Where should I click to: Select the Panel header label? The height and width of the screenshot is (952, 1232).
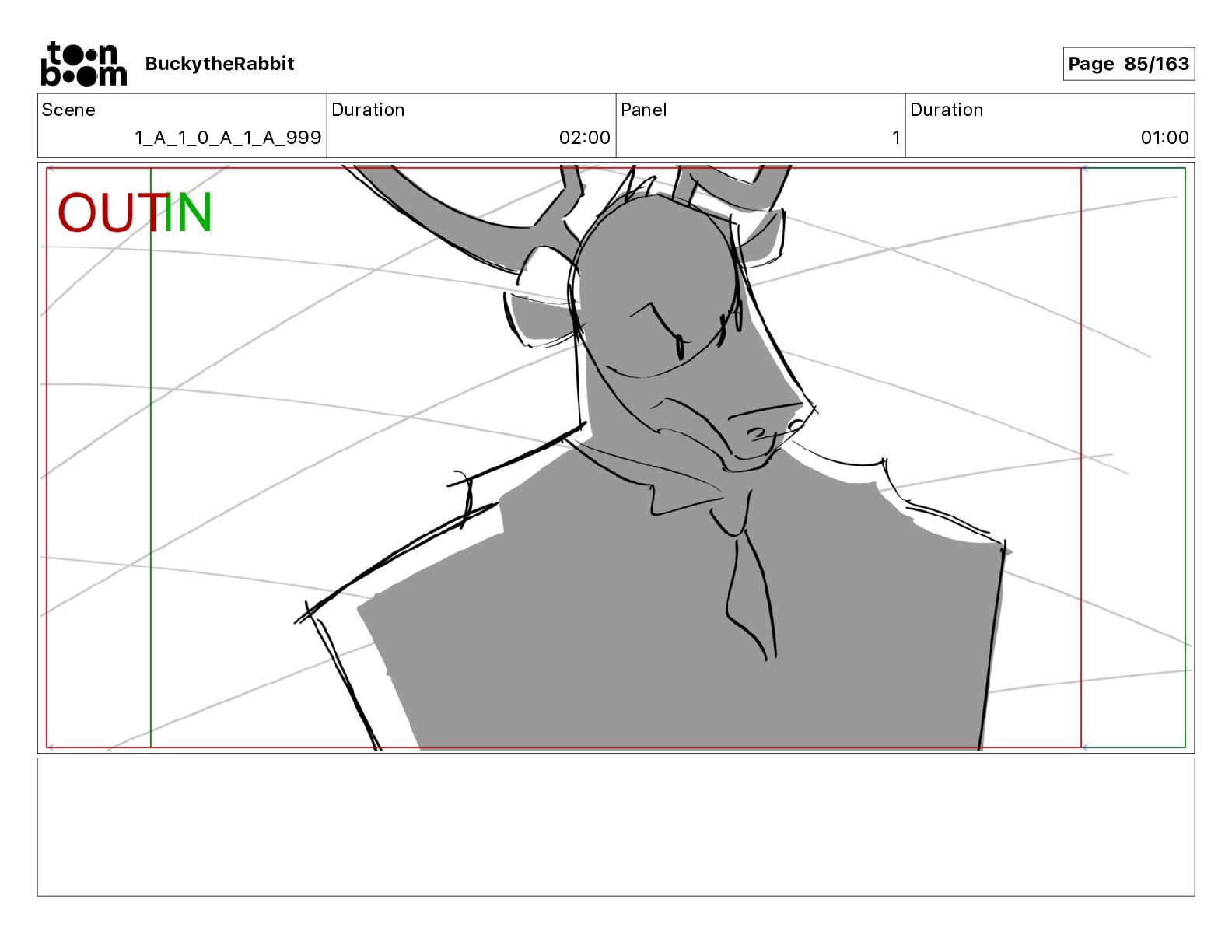pyautogui.click(x=644, y=110)
